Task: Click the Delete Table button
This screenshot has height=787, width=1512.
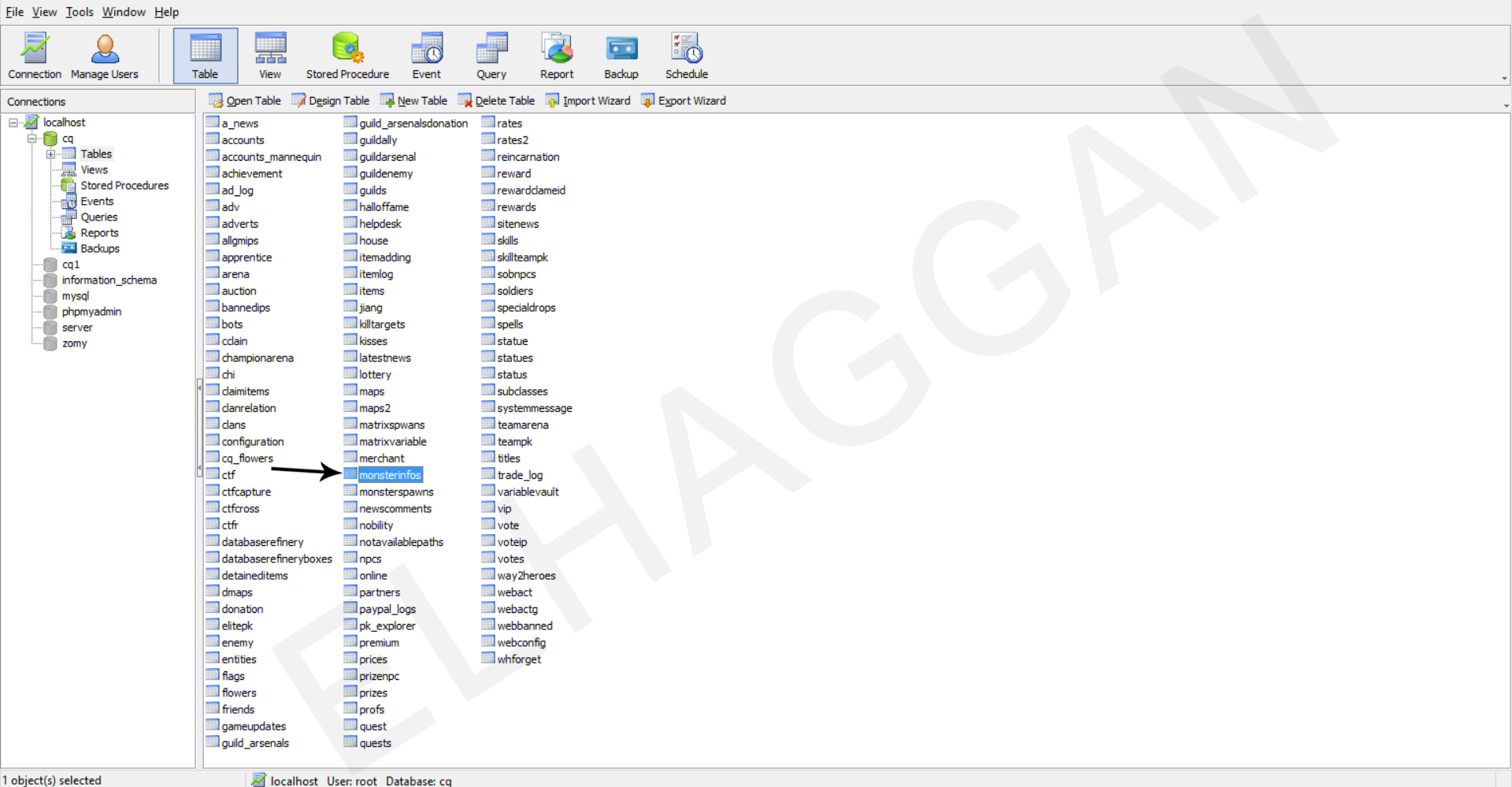Action: (x=496, y=101)
